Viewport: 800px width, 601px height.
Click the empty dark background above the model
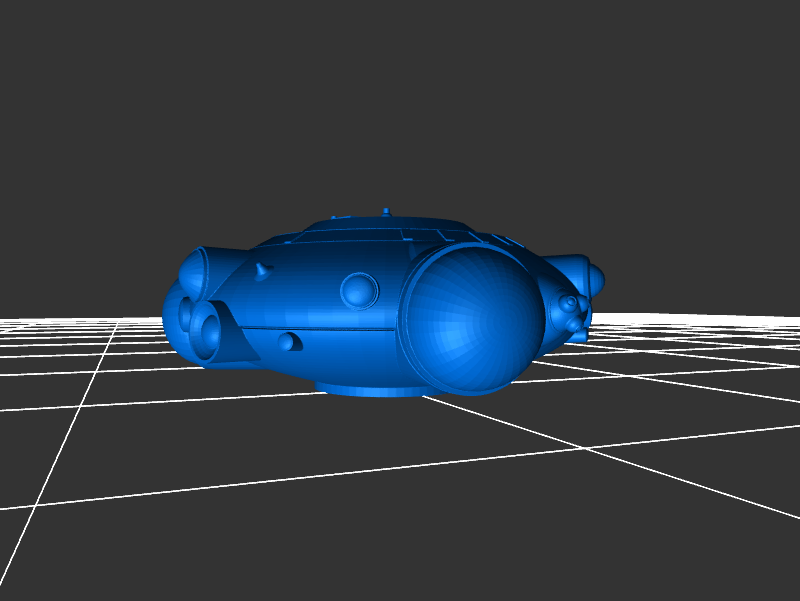[400, 100]
